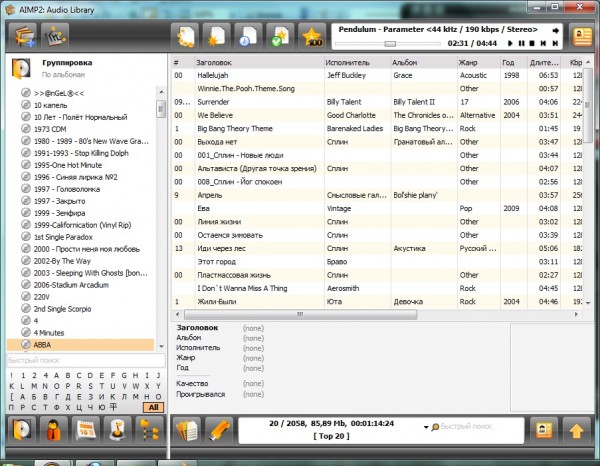The width and height of the screenshot is (600, 466).
Task: Sort by Исполнитель column header
Action: click(x=357, y=62)
